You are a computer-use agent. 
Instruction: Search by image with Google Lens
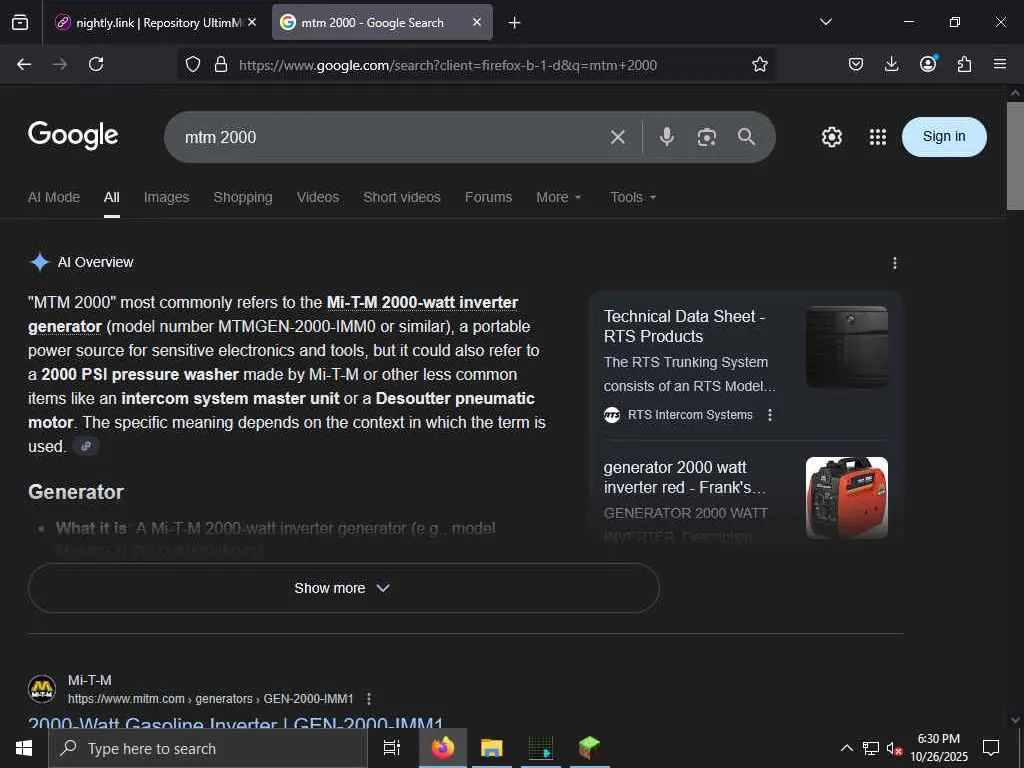pyautogui.click(x=707, y=137)
